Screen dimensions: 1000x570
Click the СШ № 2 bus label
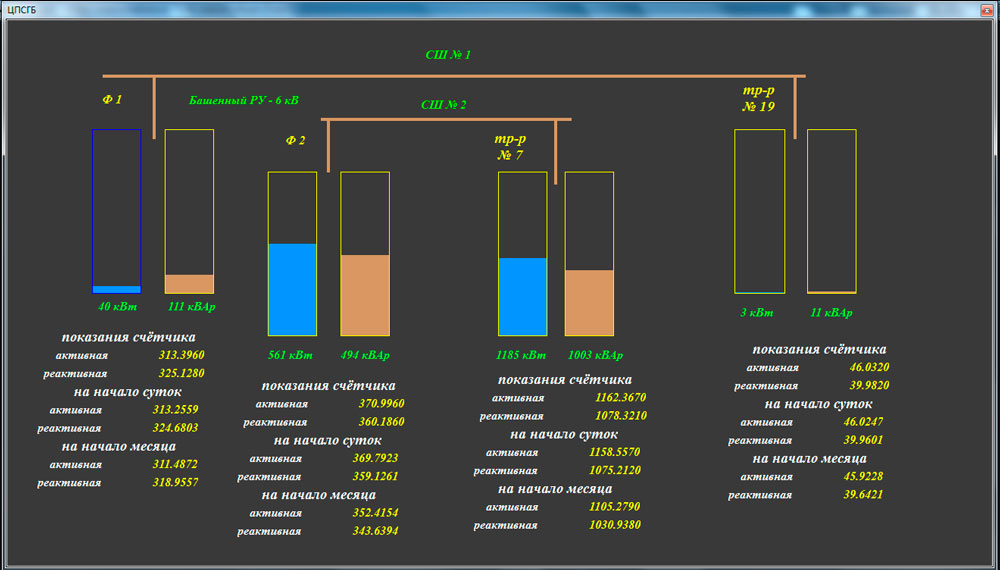pos(443,105)
